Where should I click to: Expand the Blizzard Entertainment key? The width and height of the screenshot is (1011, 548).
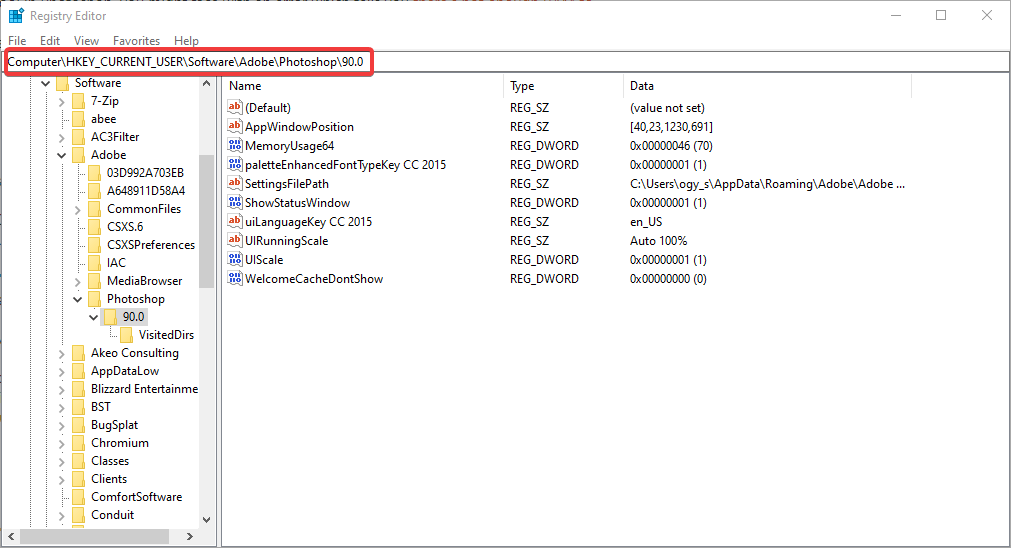[61, 389]
